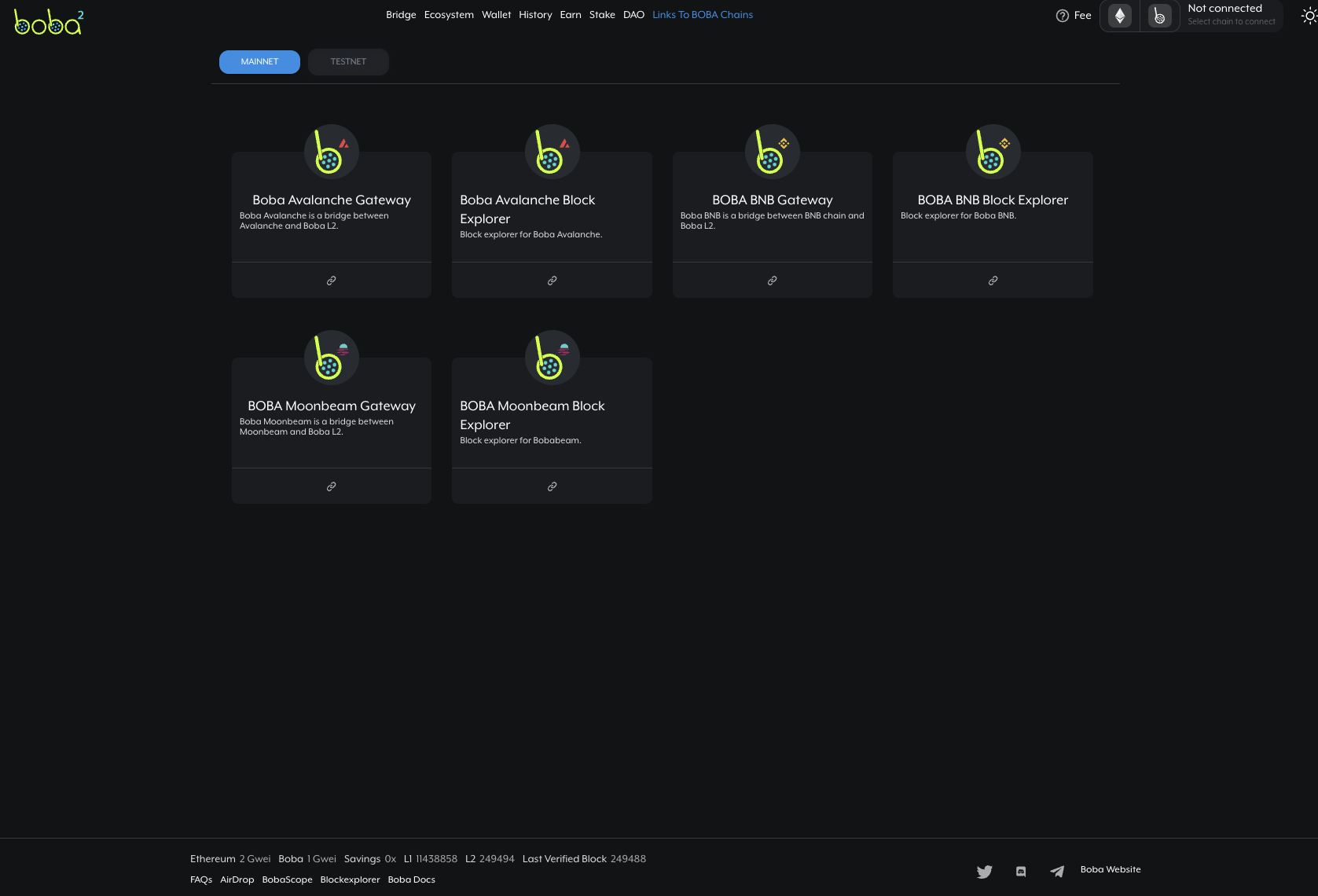This screenshot has width=1318, height=896.
Task: Click BOBA BNB Gateway title
Action: coord(773,200)
